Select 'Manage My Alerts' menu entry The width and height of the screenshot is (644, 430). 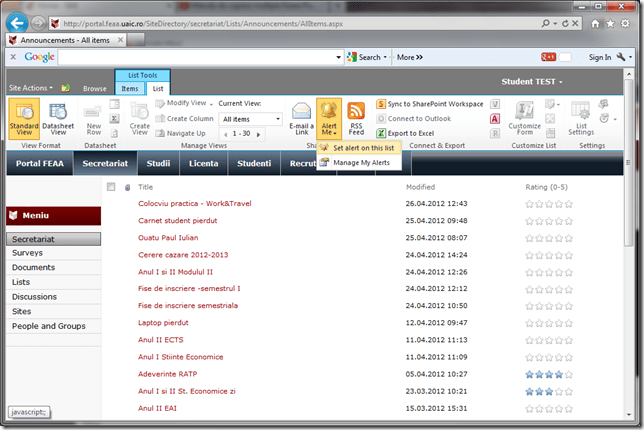point(361,162)
